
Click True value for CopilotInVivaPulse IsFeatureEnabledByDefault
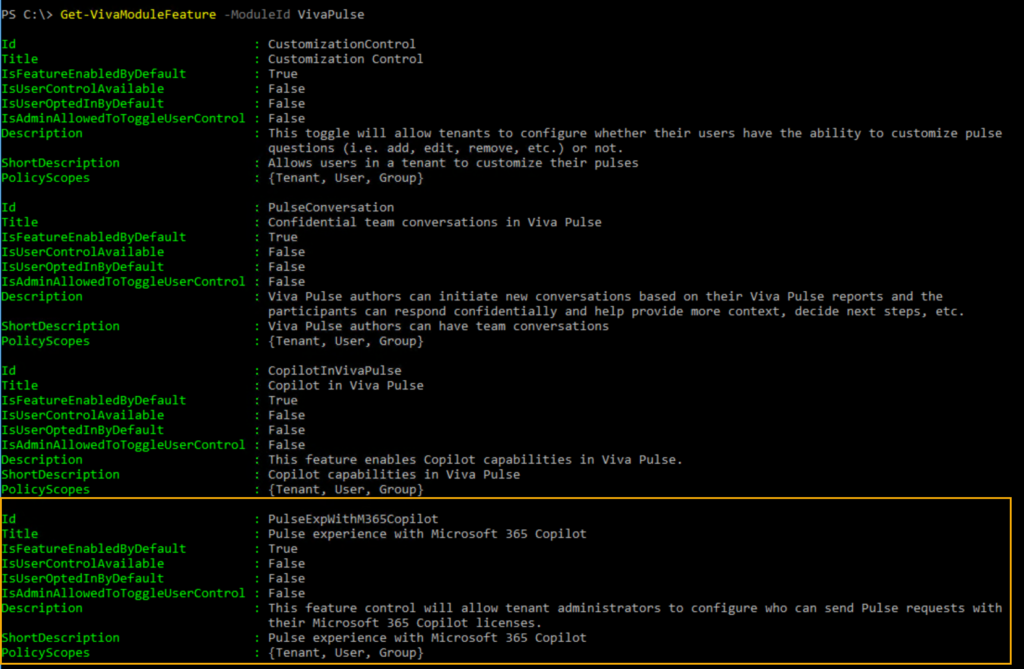tap(283, 400)
